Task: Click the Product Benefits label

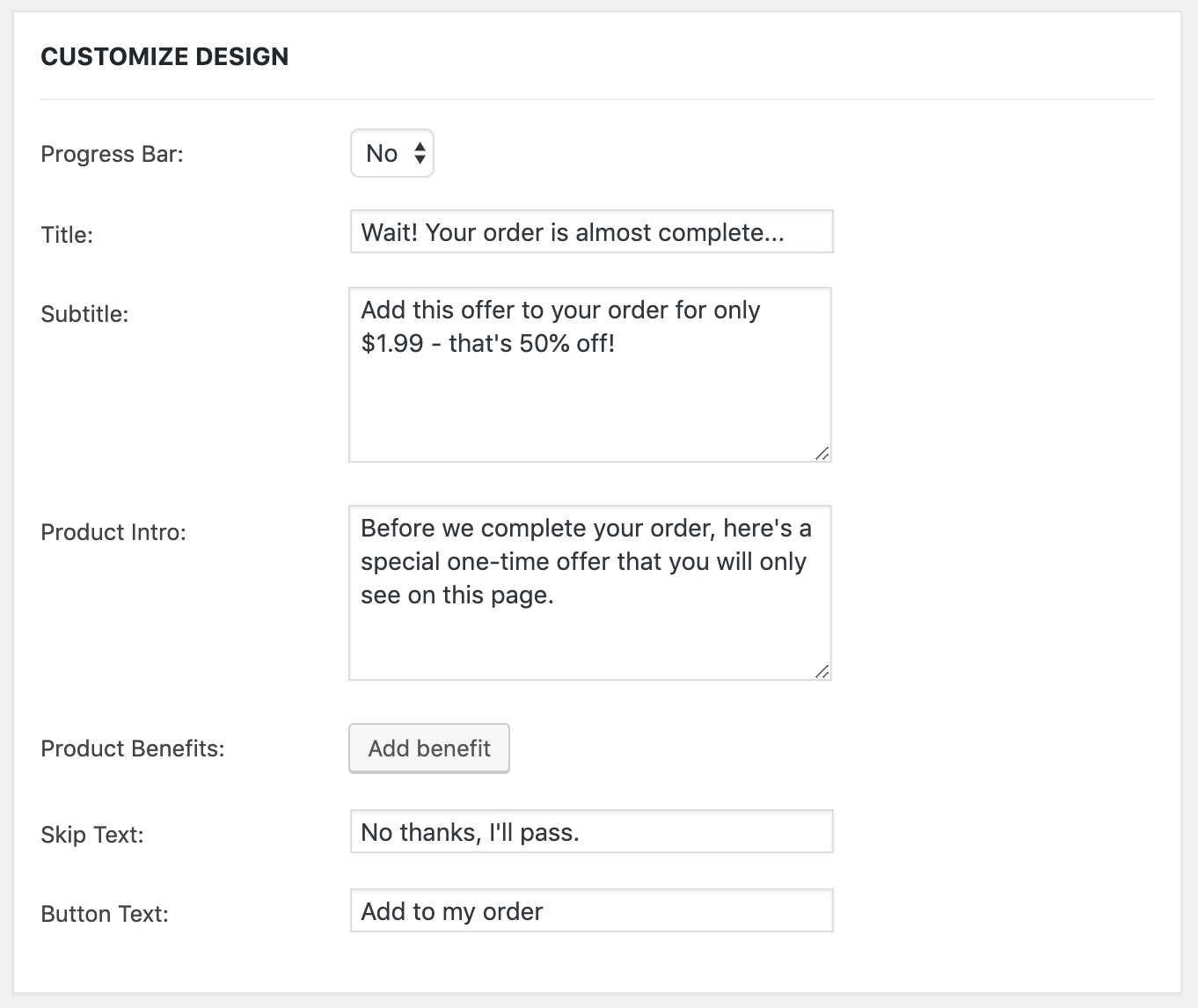Action: (x=132, y=749)
